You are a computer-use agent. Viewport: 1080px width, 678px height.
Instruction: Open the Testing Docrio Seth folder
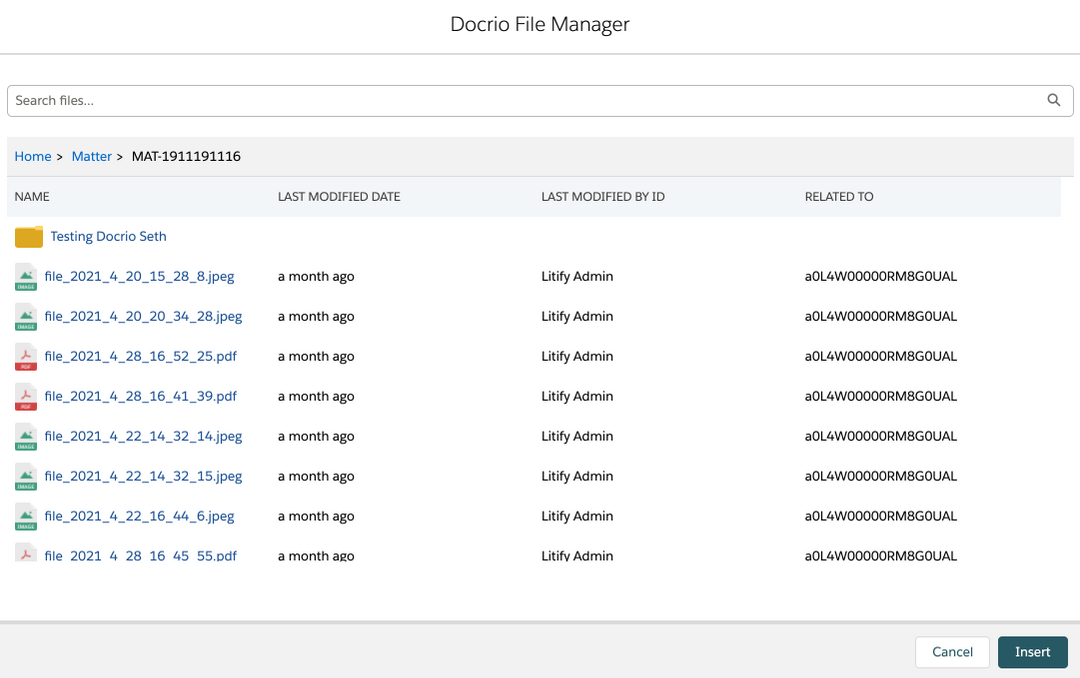[x=108, y=237]
